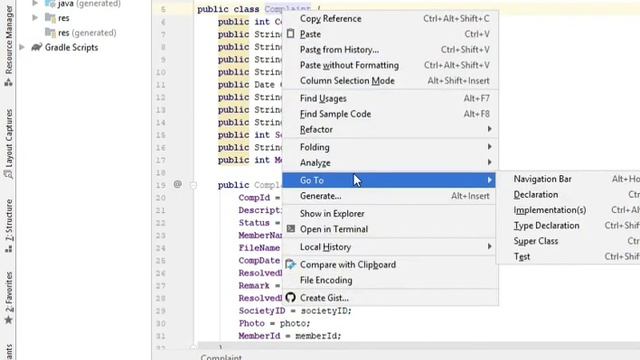Open the Resource Manager side tab
This screenshot has height=360, width=640.
point(8,45)
